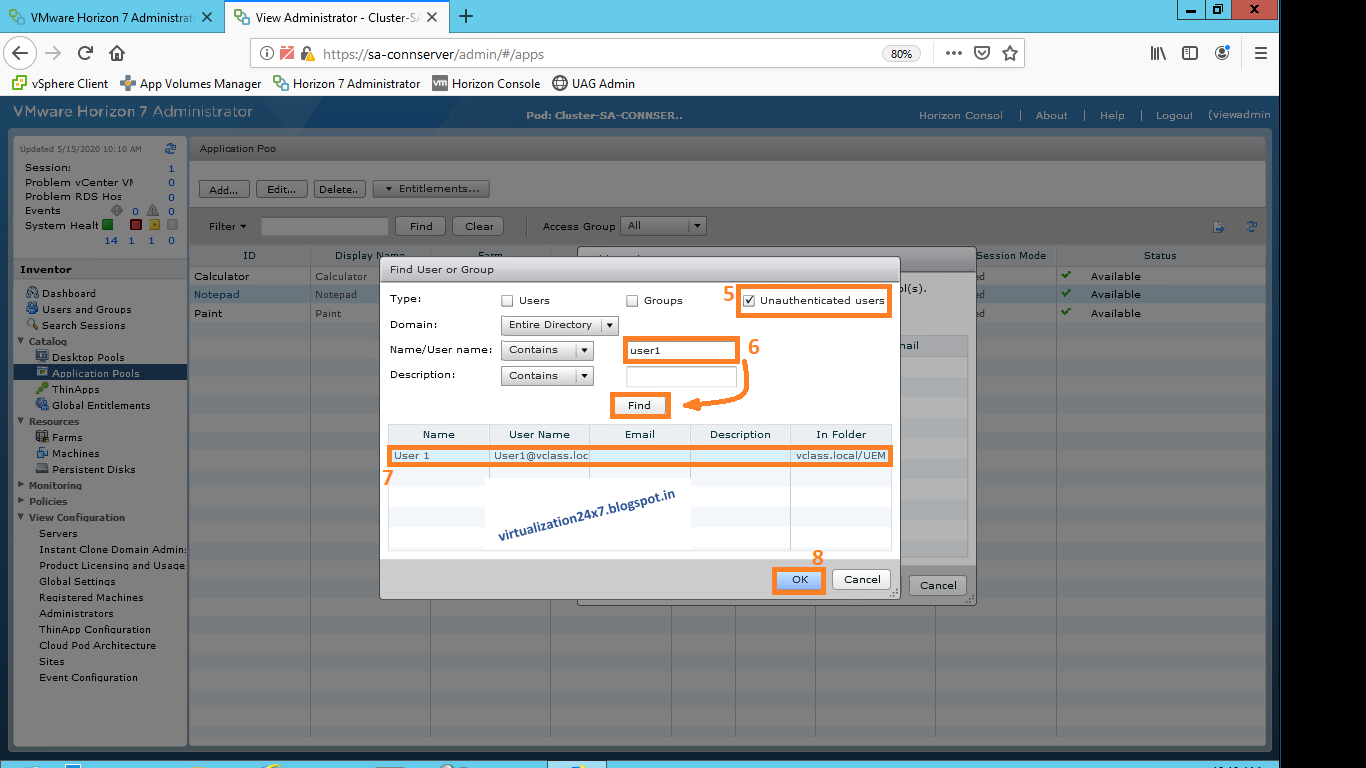Click the refresh icon at table top right

click(x=1251, y=227)
